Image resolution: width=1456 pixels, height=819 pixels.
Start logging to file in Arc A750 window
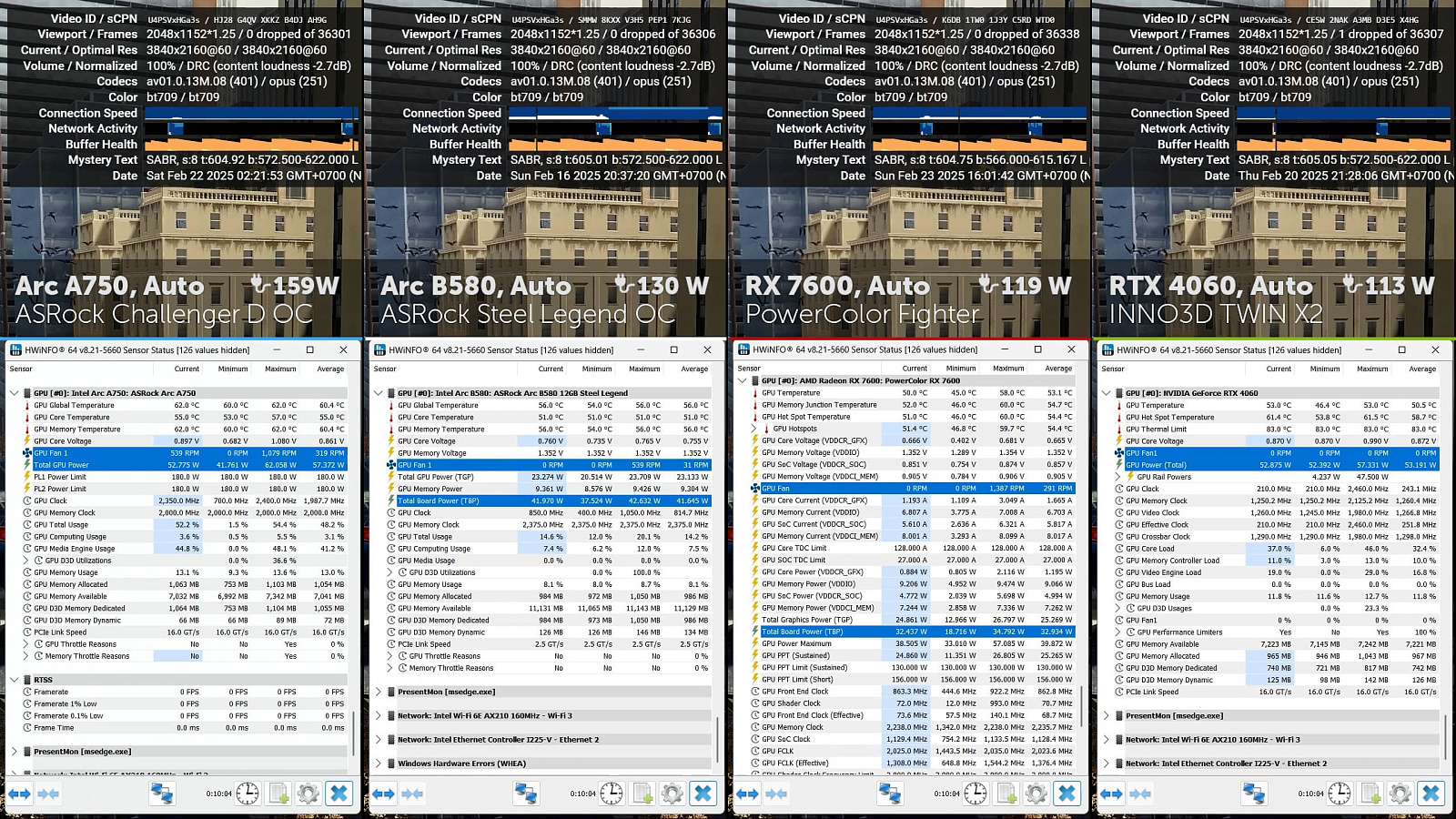point(278,794)
